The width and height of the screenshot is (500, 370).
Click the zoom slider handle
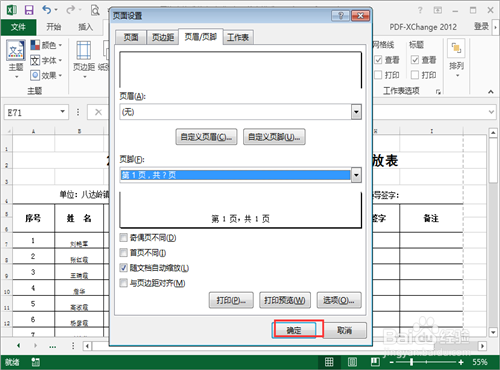412,362
